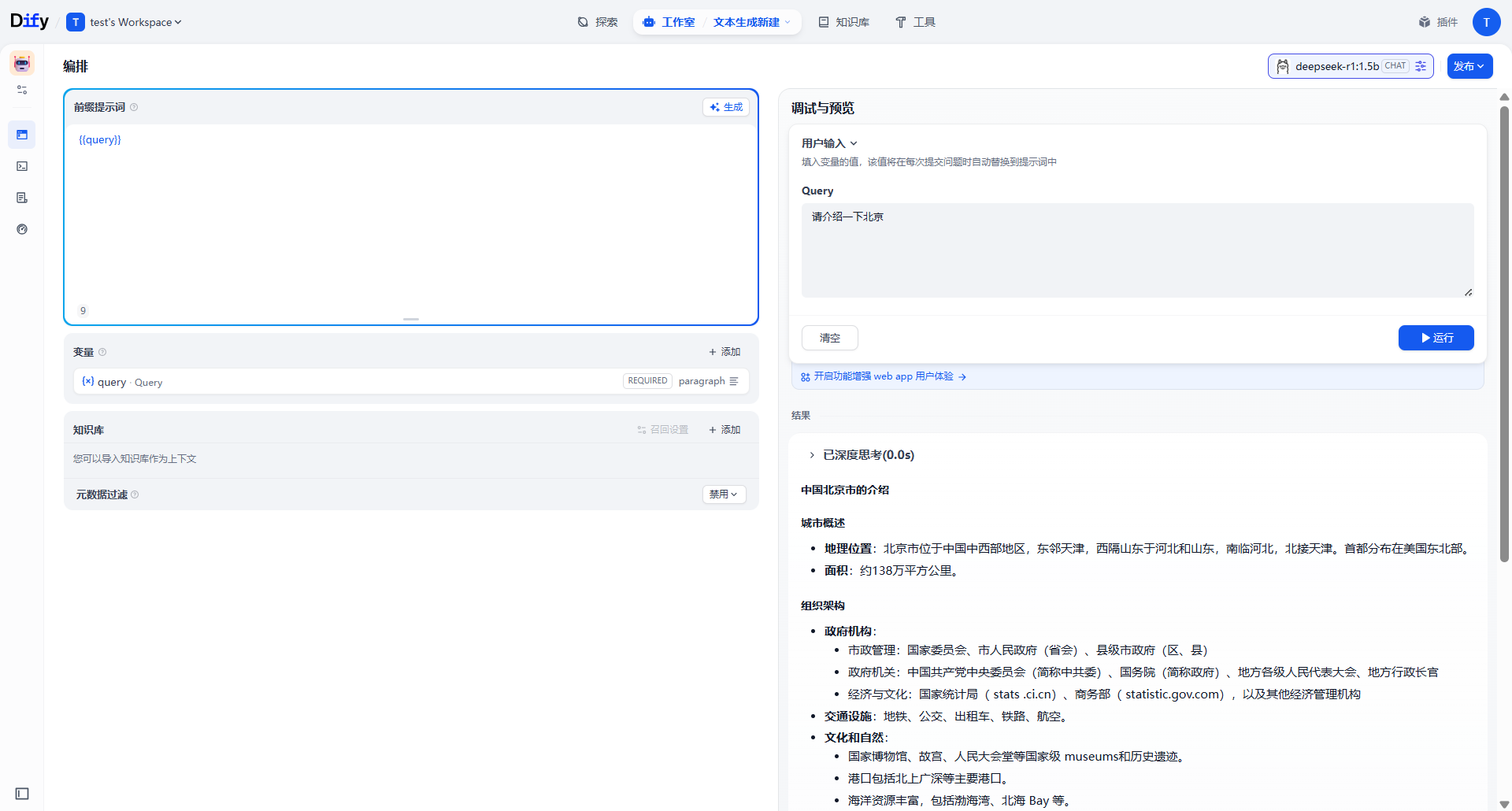
Task: Open the logs and annotations icon in sidebar
Action: tap(21, 198)
